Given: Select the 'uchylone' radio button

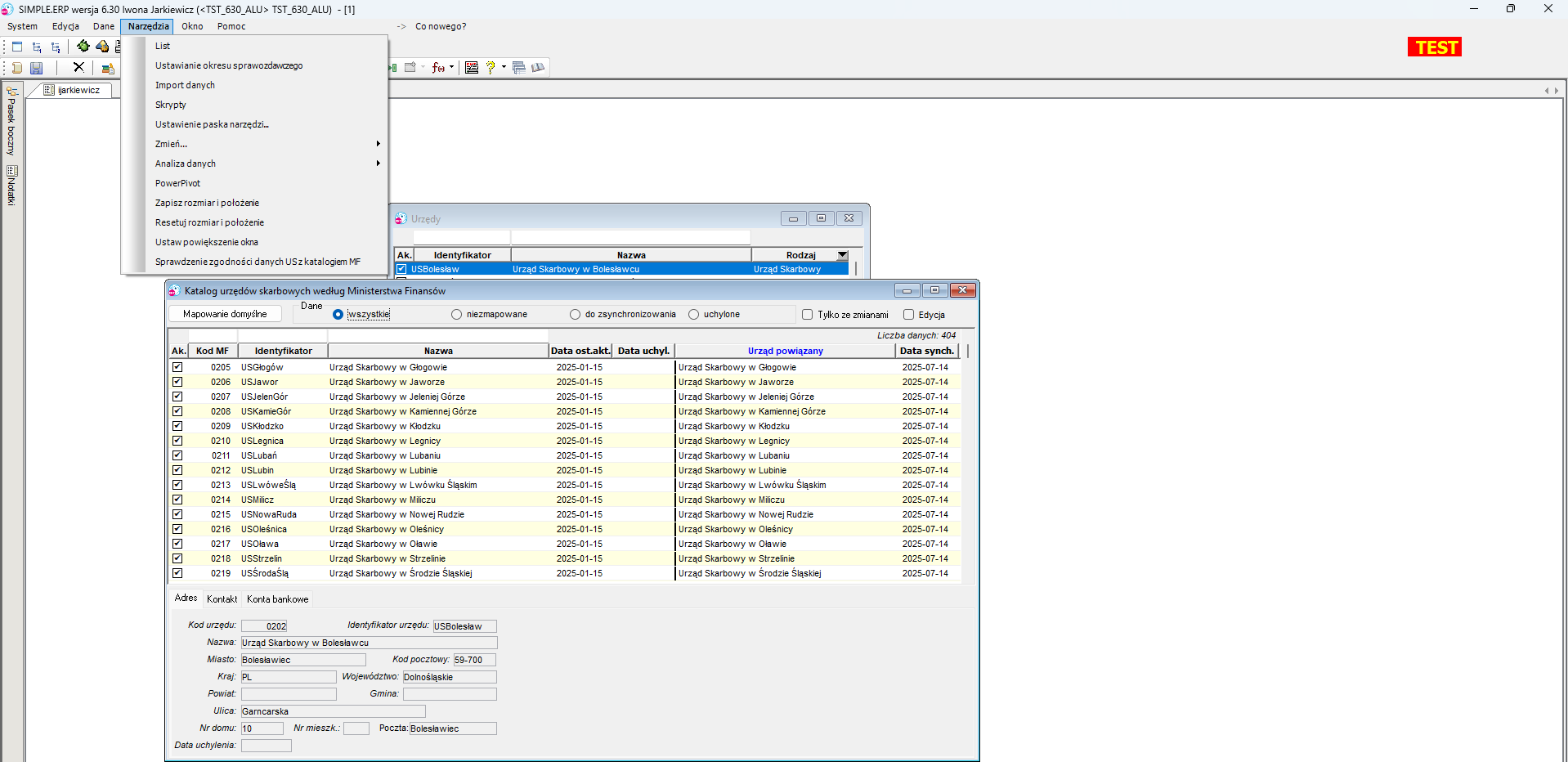Looking at the screenshot, I should click(693, 315).
